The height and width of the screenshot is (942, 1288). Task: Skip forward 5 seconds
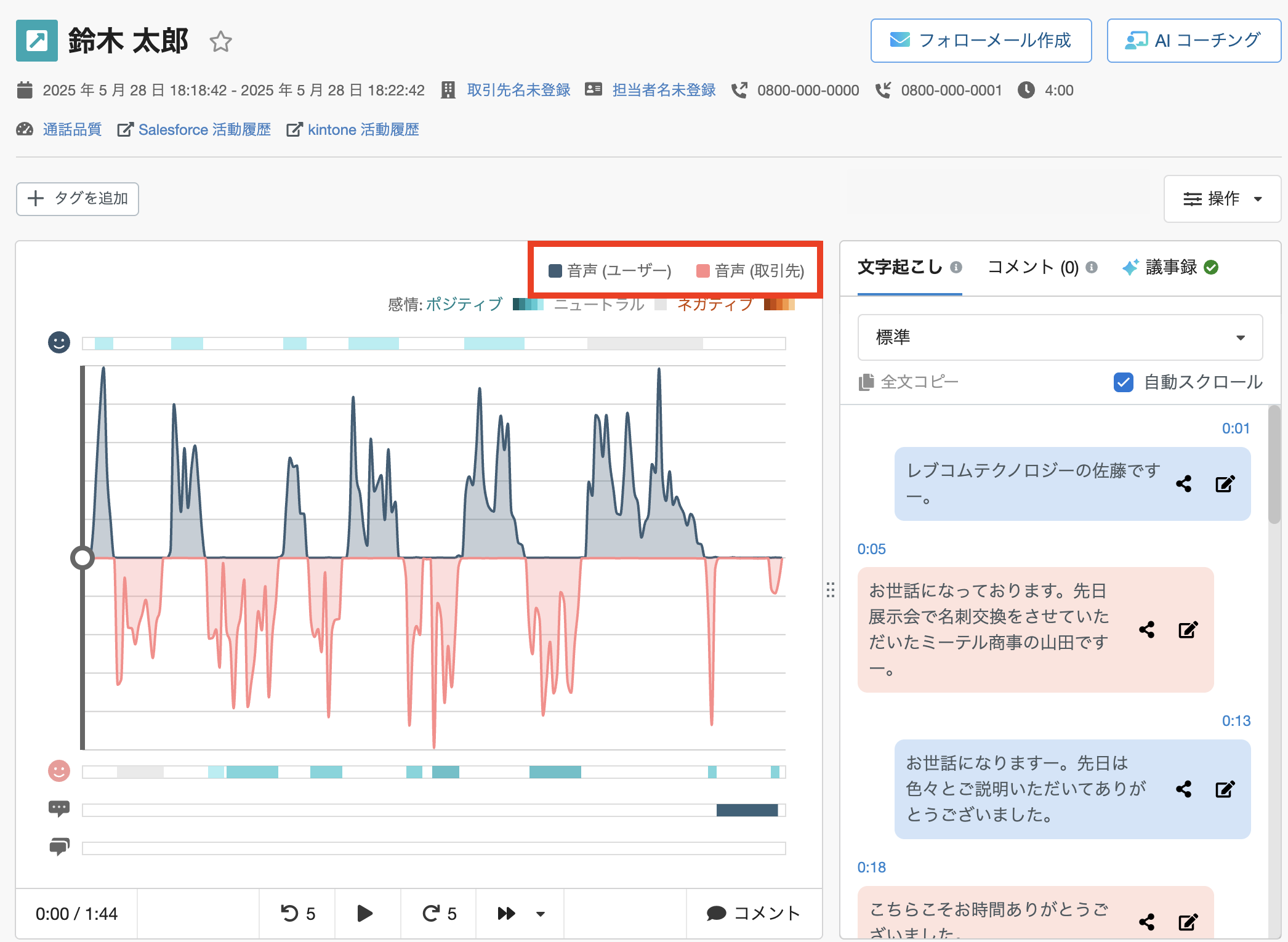point(439,913)
